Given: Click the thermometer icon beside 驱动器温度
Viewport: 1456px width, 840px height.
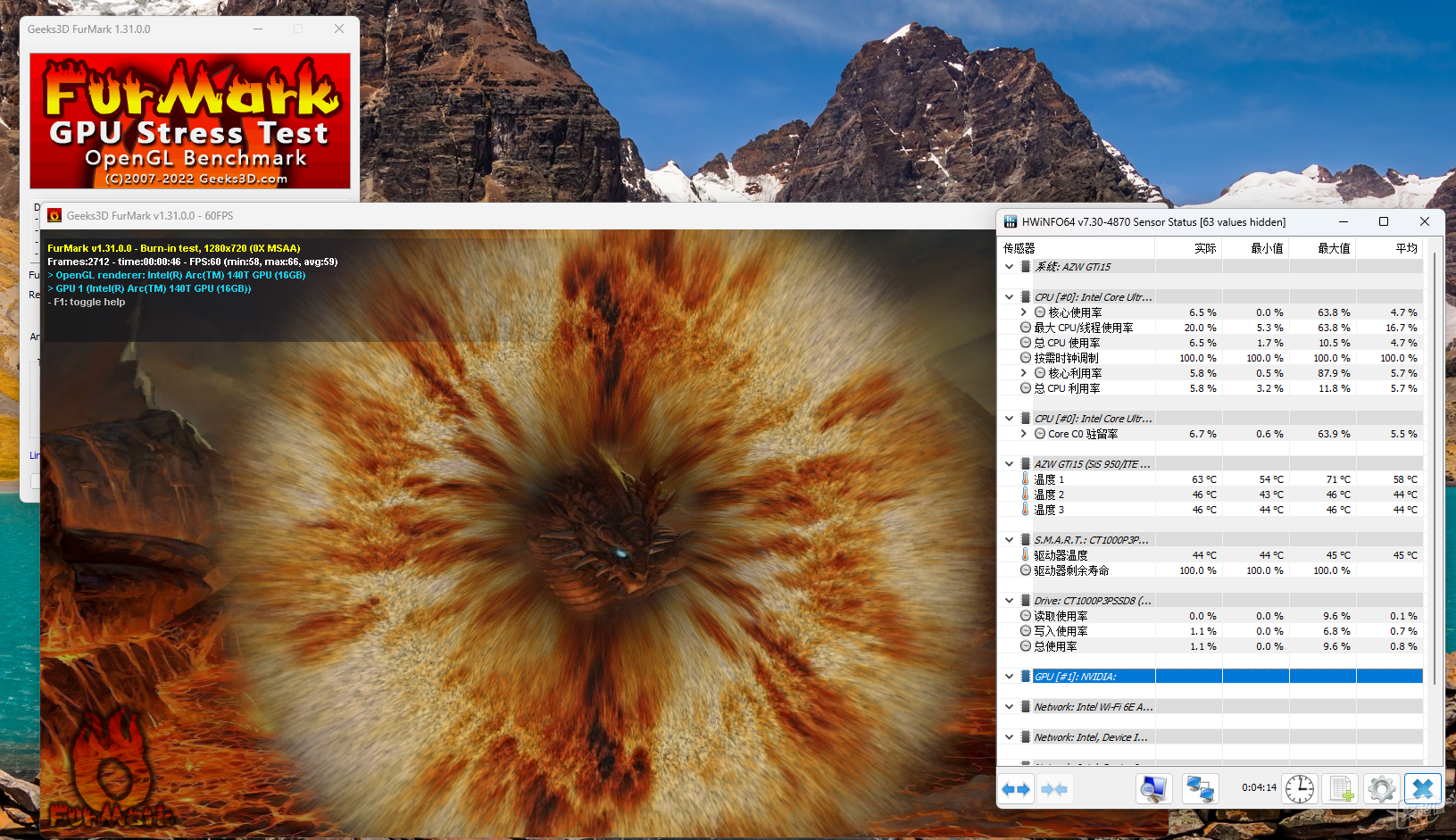Looking at the screenshot, I should point(1026,555).
